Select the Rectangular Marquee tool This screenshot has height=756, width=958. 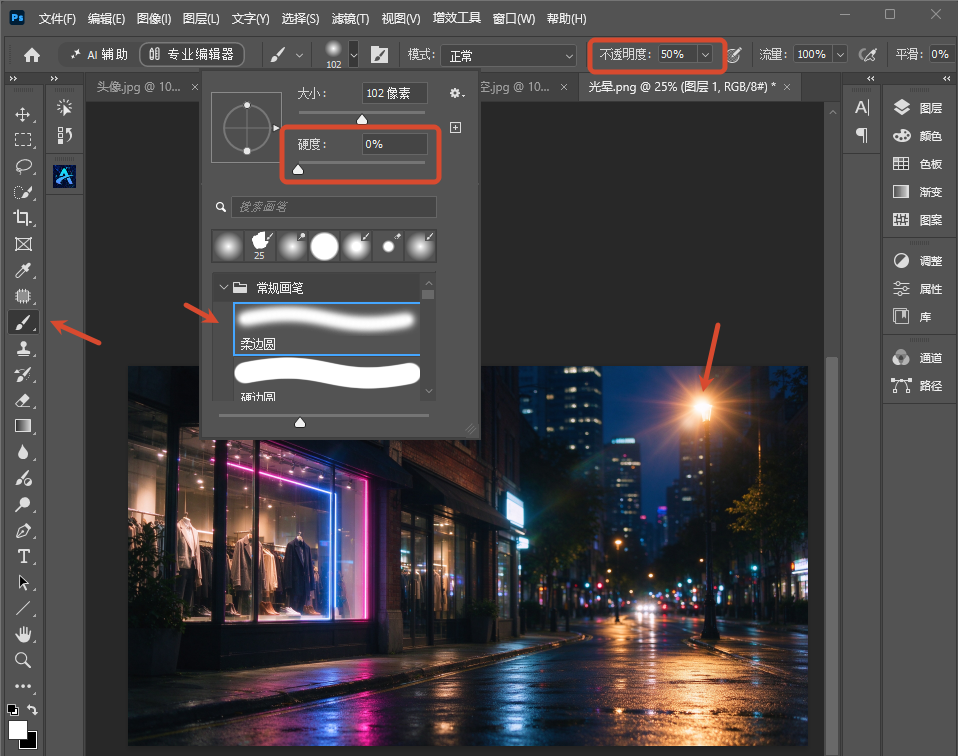[23, 140]
